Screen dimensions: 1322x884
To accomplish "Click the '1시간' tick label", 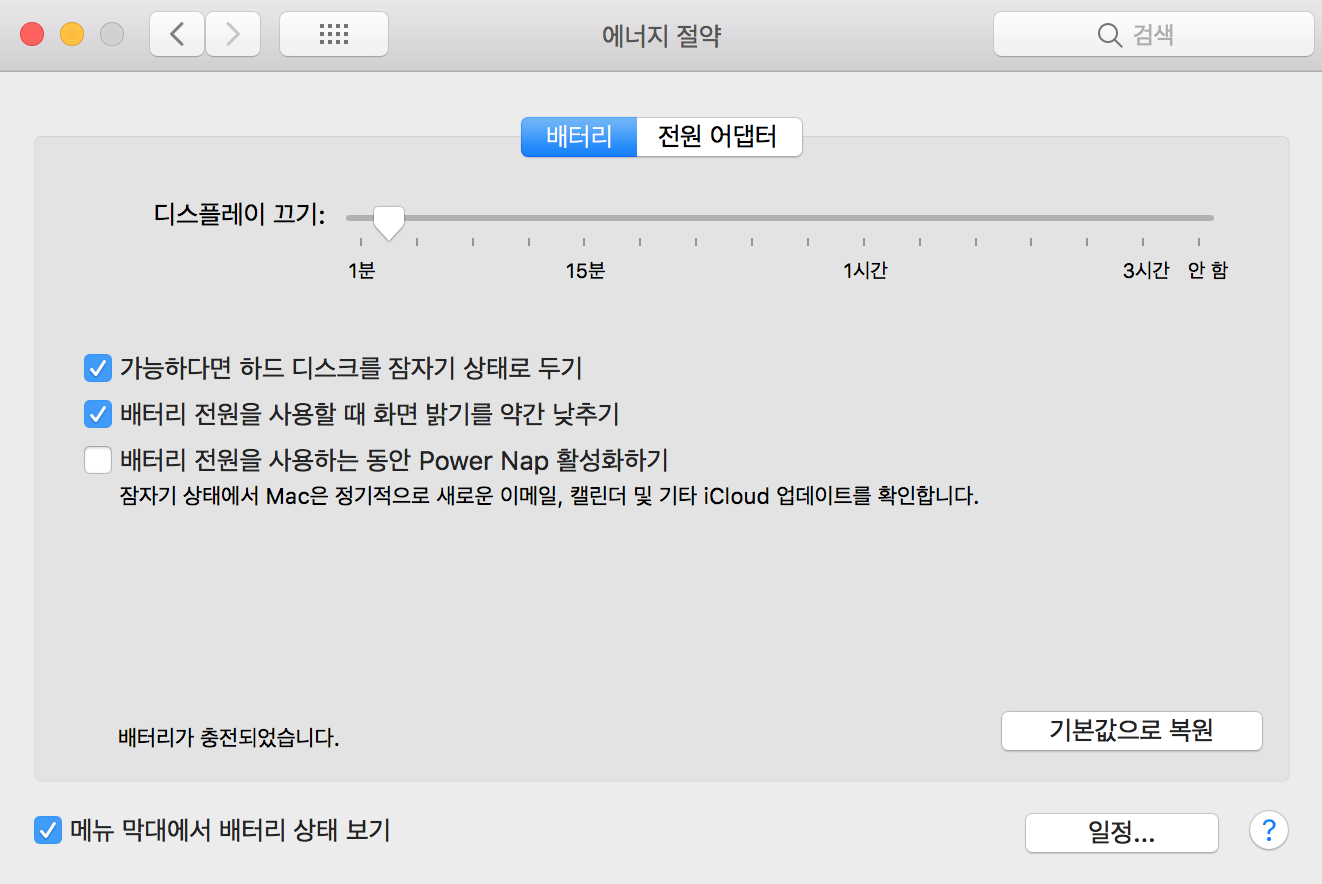I will (864, 270).
